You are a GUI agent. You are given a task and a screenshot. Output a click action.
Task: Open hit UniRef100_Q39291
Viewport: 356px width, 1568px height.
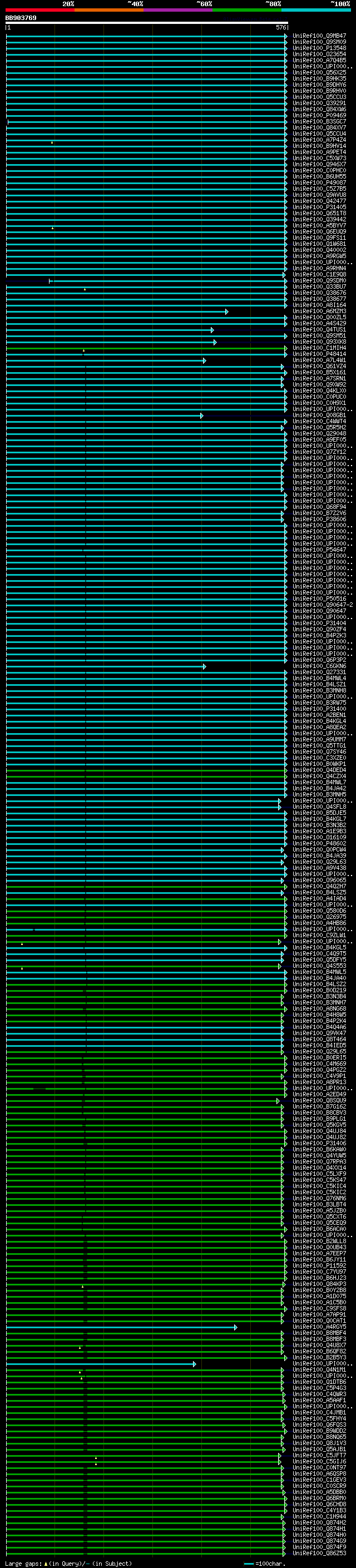(319, 103)
